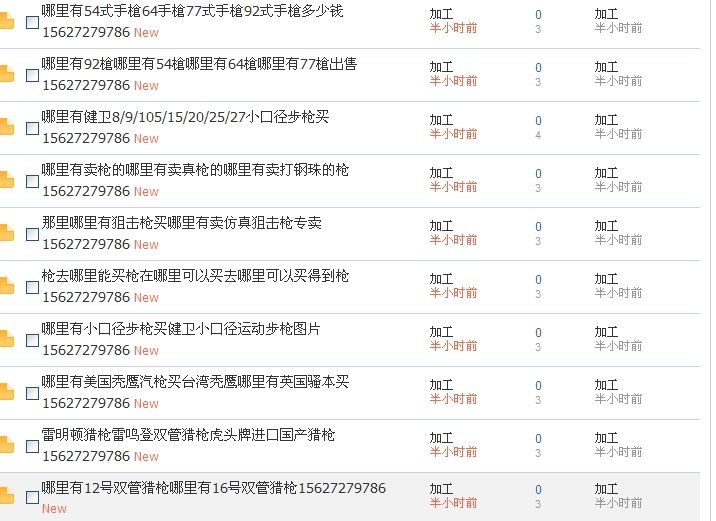716x521 pixels.
Task: Click 'New' badge under '美国秃鹰' thread
Action: coord(146,404)
